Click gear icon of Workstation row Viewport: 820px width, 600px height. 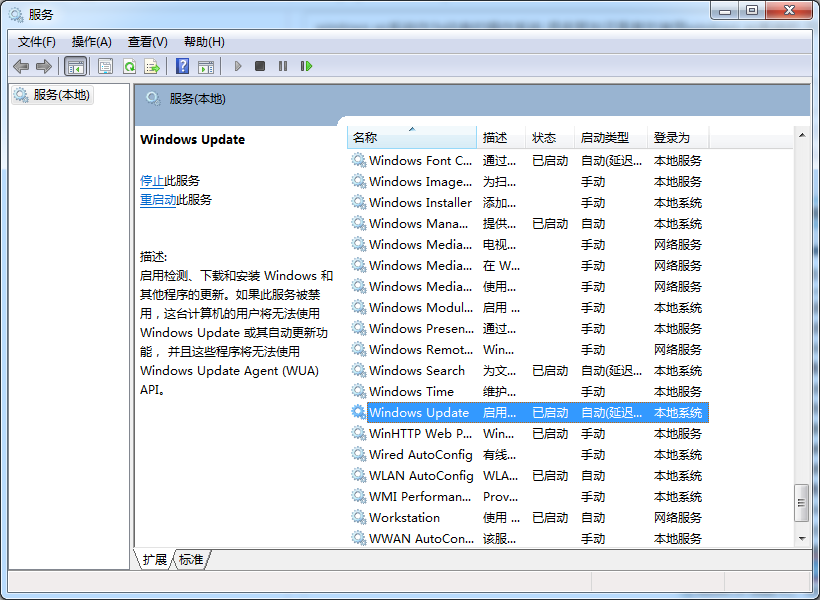(x=358, y=517)
